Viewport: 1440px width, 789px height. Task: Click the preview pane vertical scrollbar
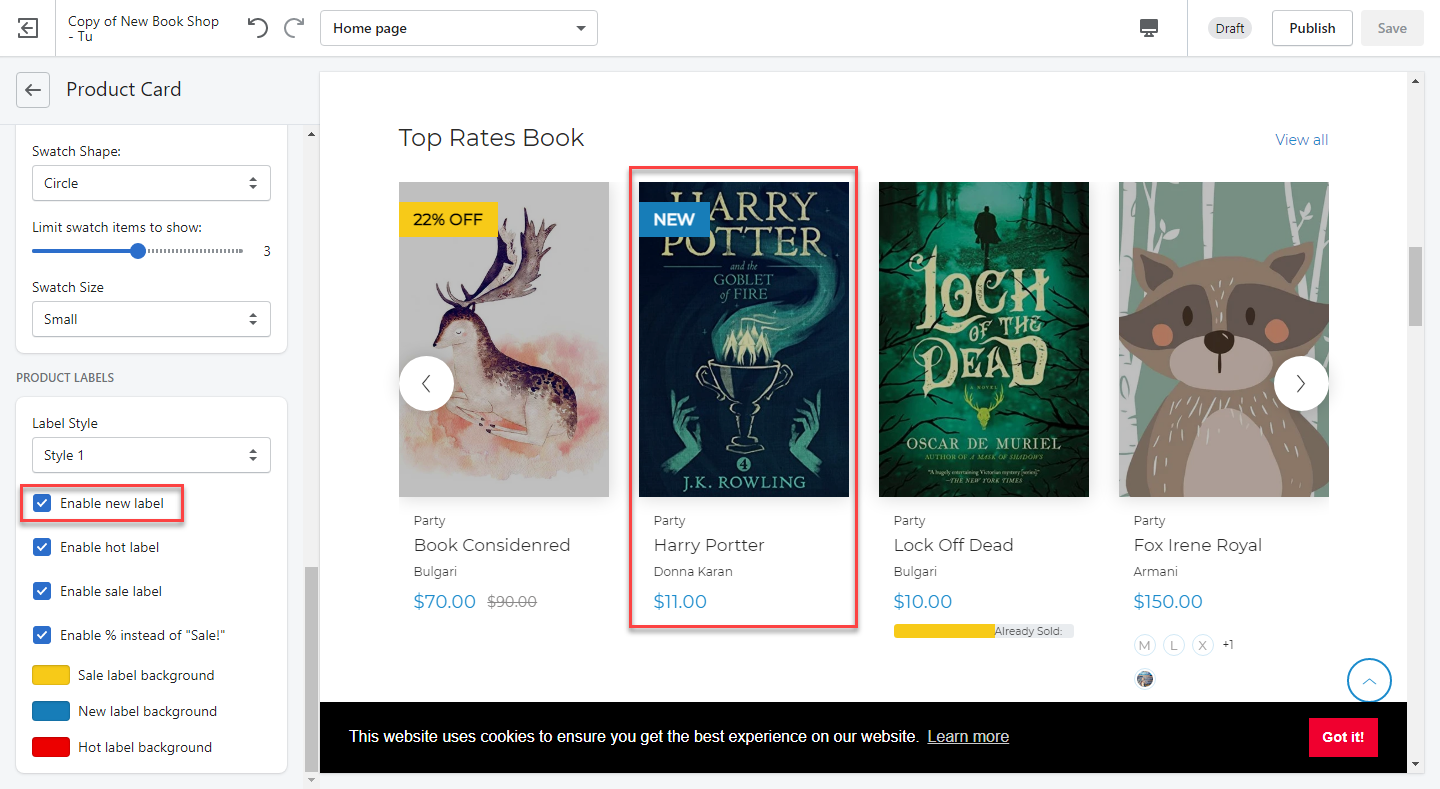(1415, 286)
